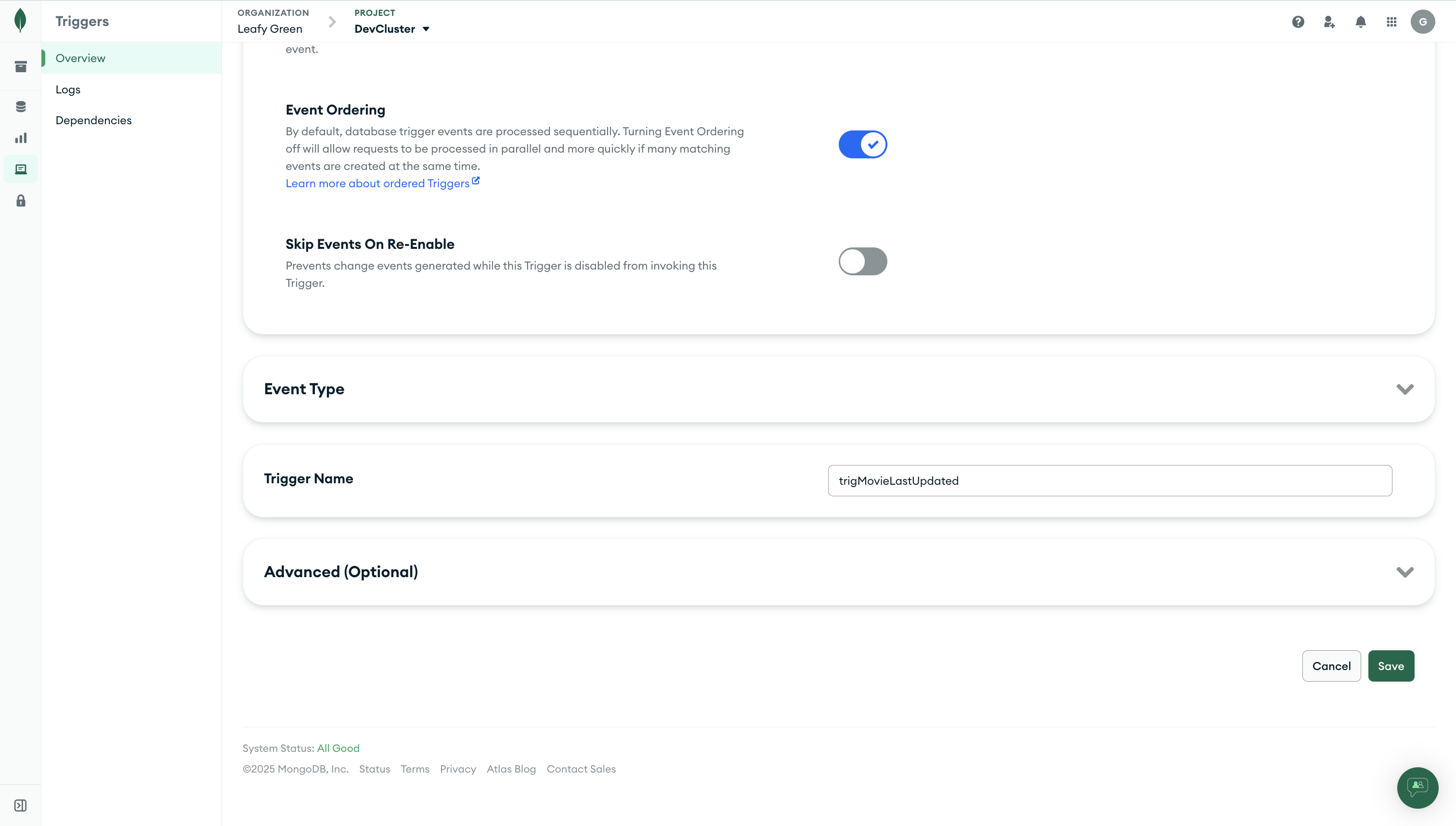This screenshot has height=826, width=1456.
Task: Open the archive box sidebar icon
Action: click(20, 67)
